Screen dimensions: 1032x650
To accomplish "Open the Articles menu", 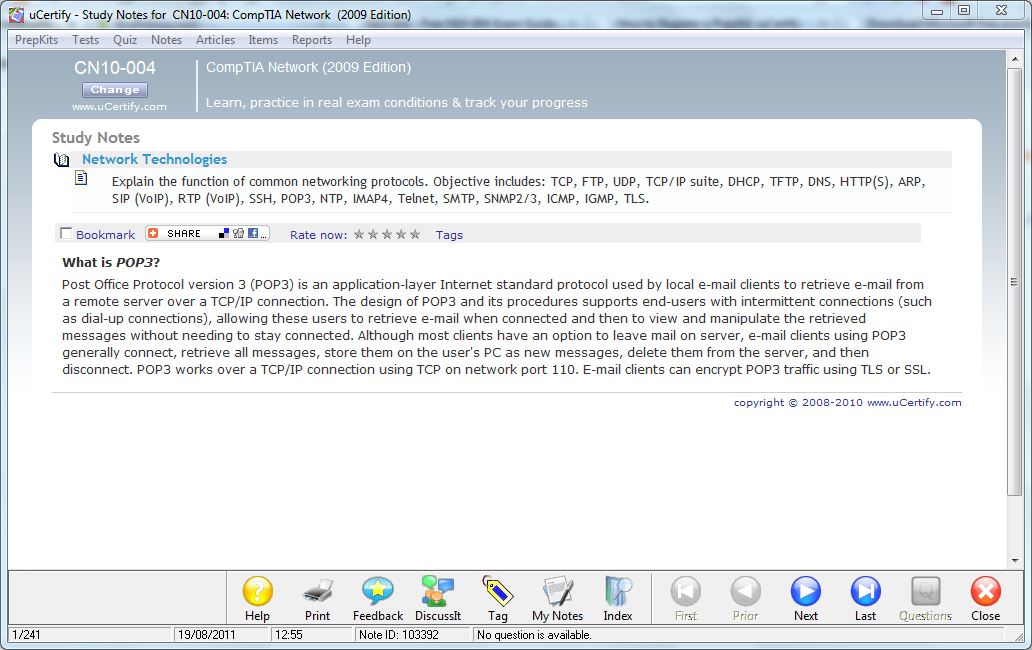I will pyautogui.click(x=215, y=40).
